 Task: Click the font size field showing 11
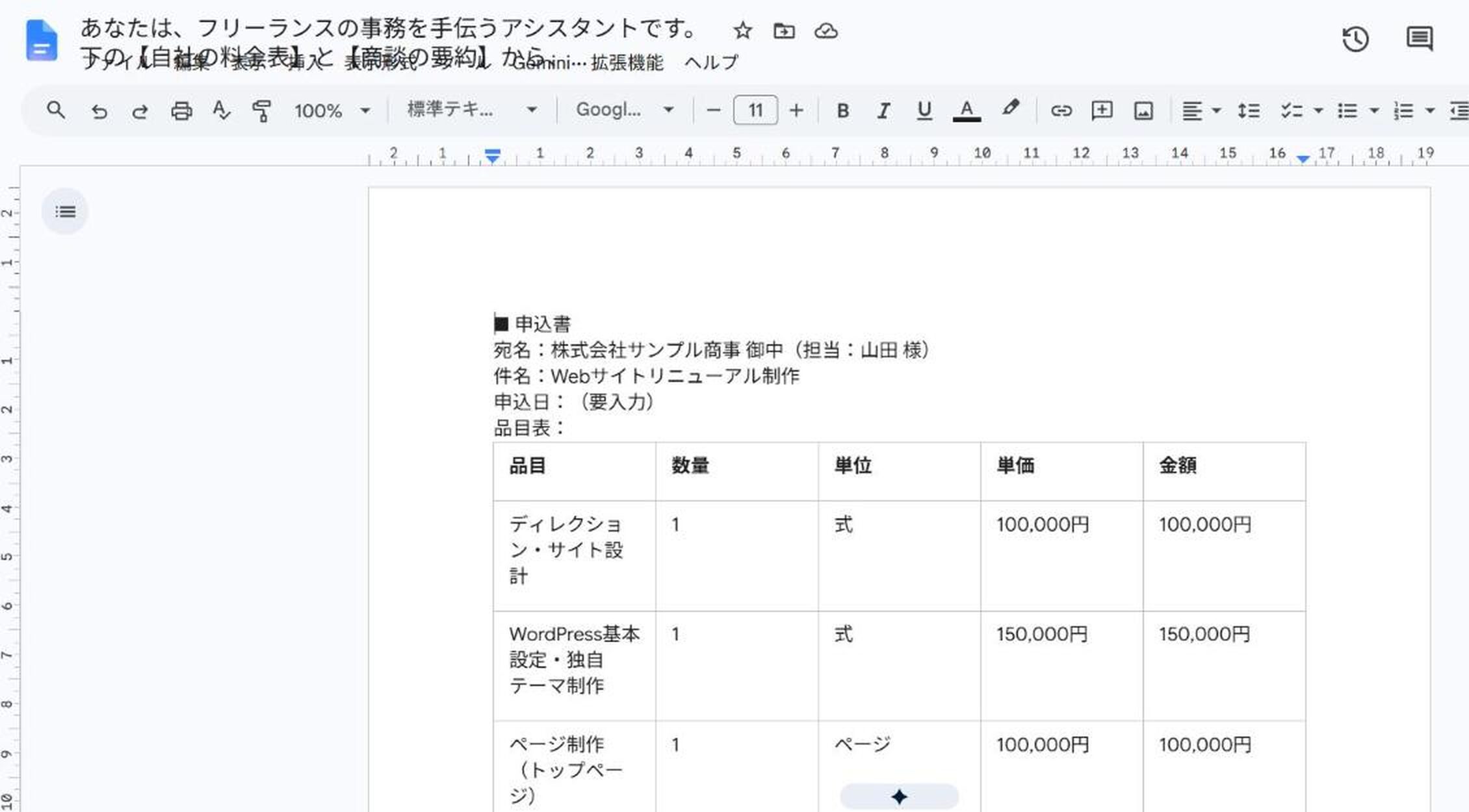[755, 110]
